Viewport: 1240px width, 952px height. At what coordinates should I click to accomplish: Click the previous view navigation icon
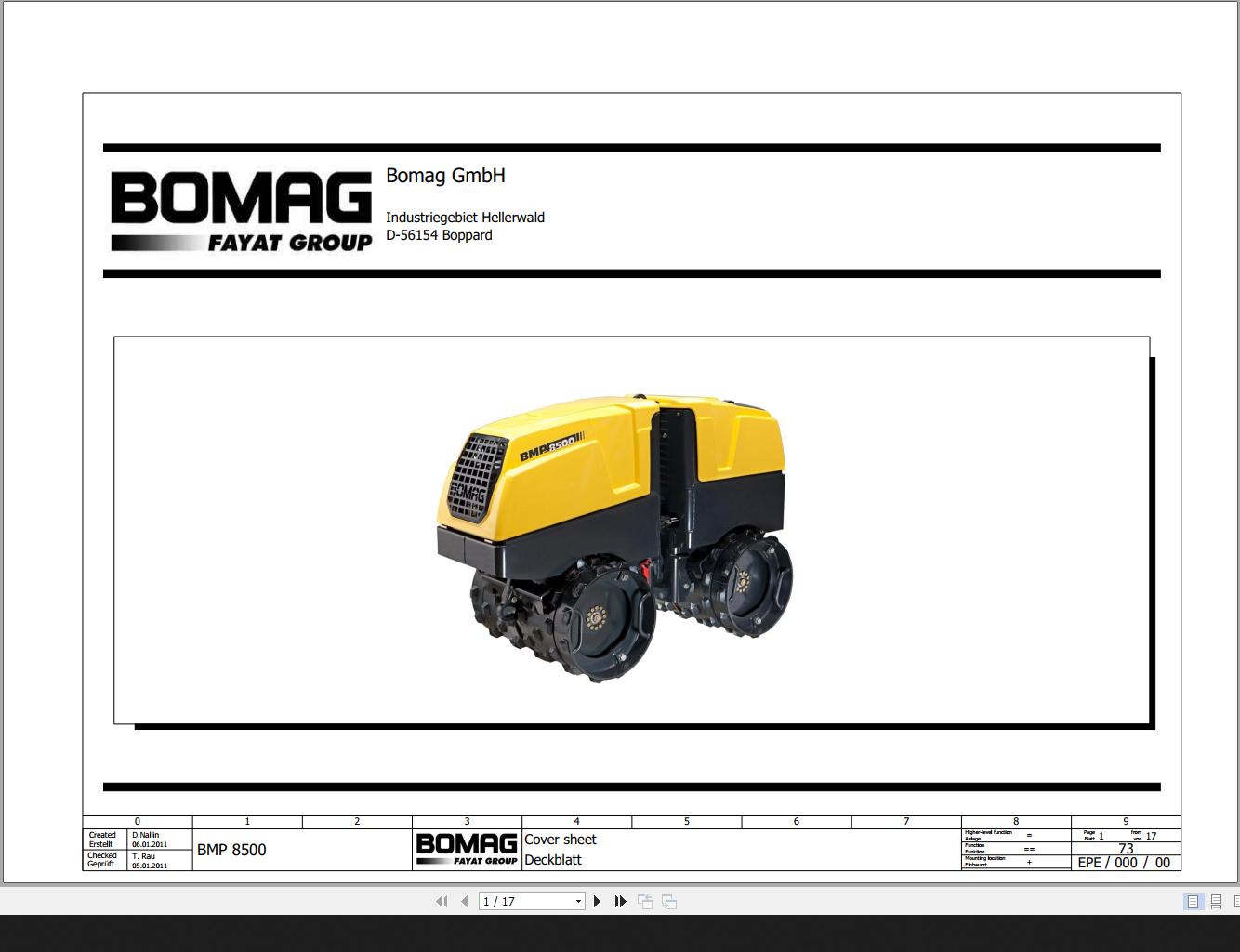pyautogui.click(x=645, y=901)
